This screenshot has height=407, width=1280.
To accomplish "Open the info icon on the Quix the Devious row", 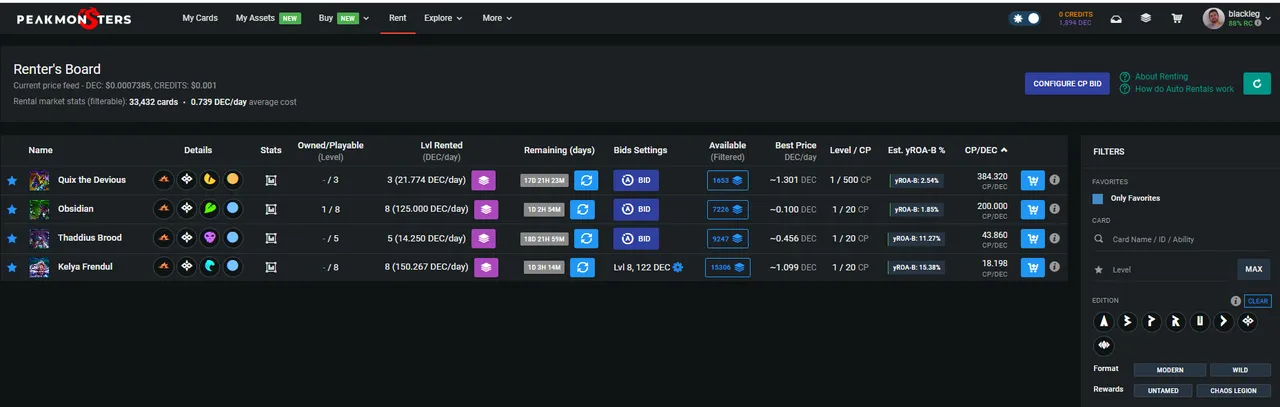I will 1055,180.
